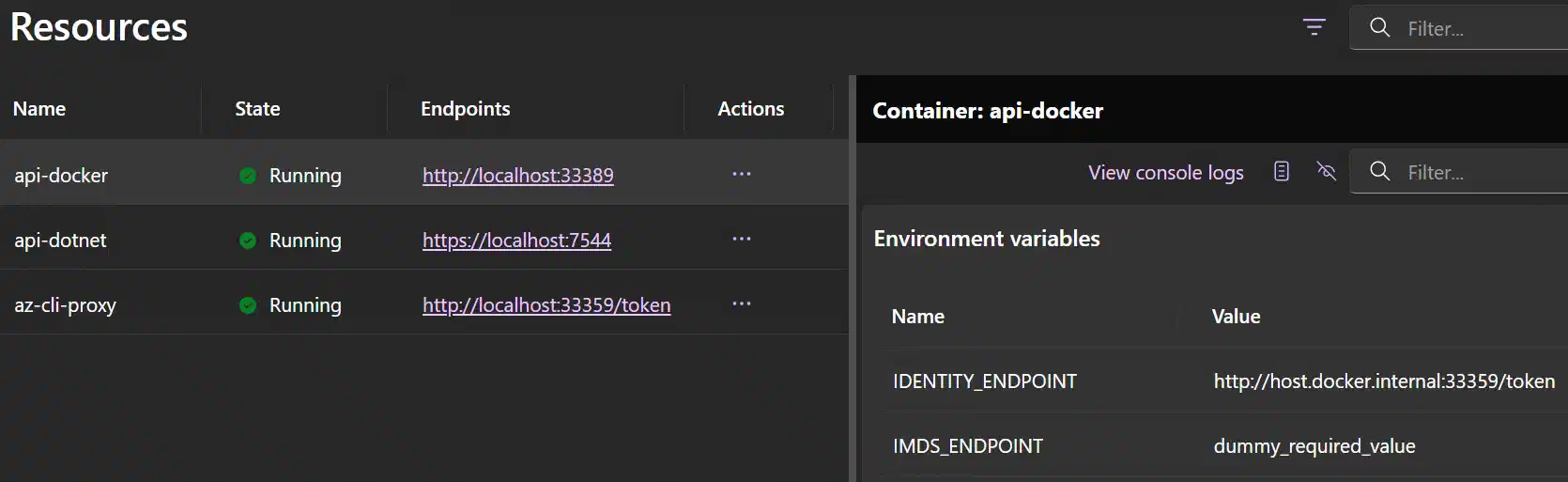This screenshot has height=482, width=1568.
Task: Collapse the Environment variables section
Action: pyautogui.click(x=987, y=239)
